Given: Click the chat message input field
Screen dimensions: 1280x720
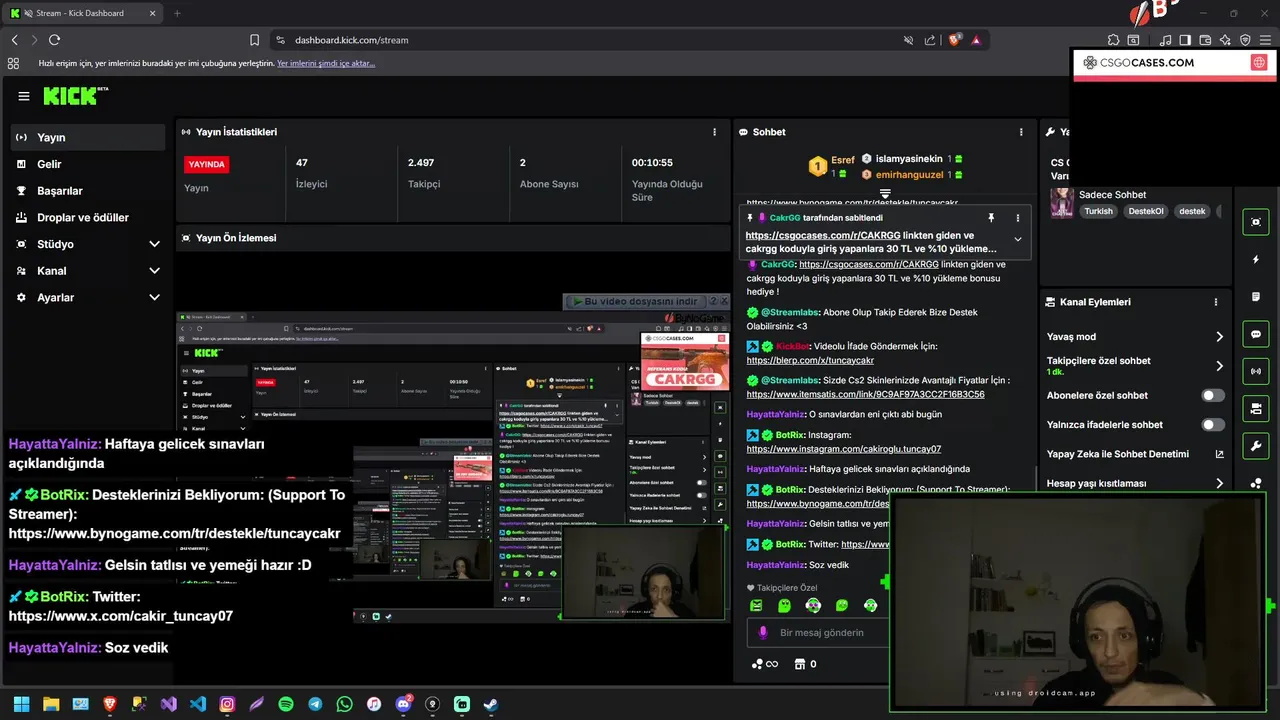Looking at the screenshot, I should tap(820, 633).
